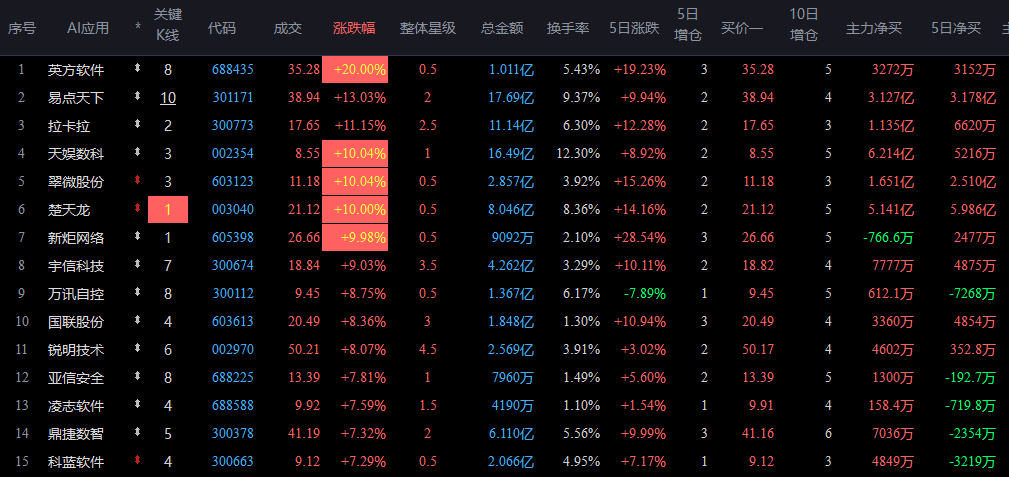This screenshot has height=477, width=1009.
Task: Open stock code 003040
Action: click(232, 209)
